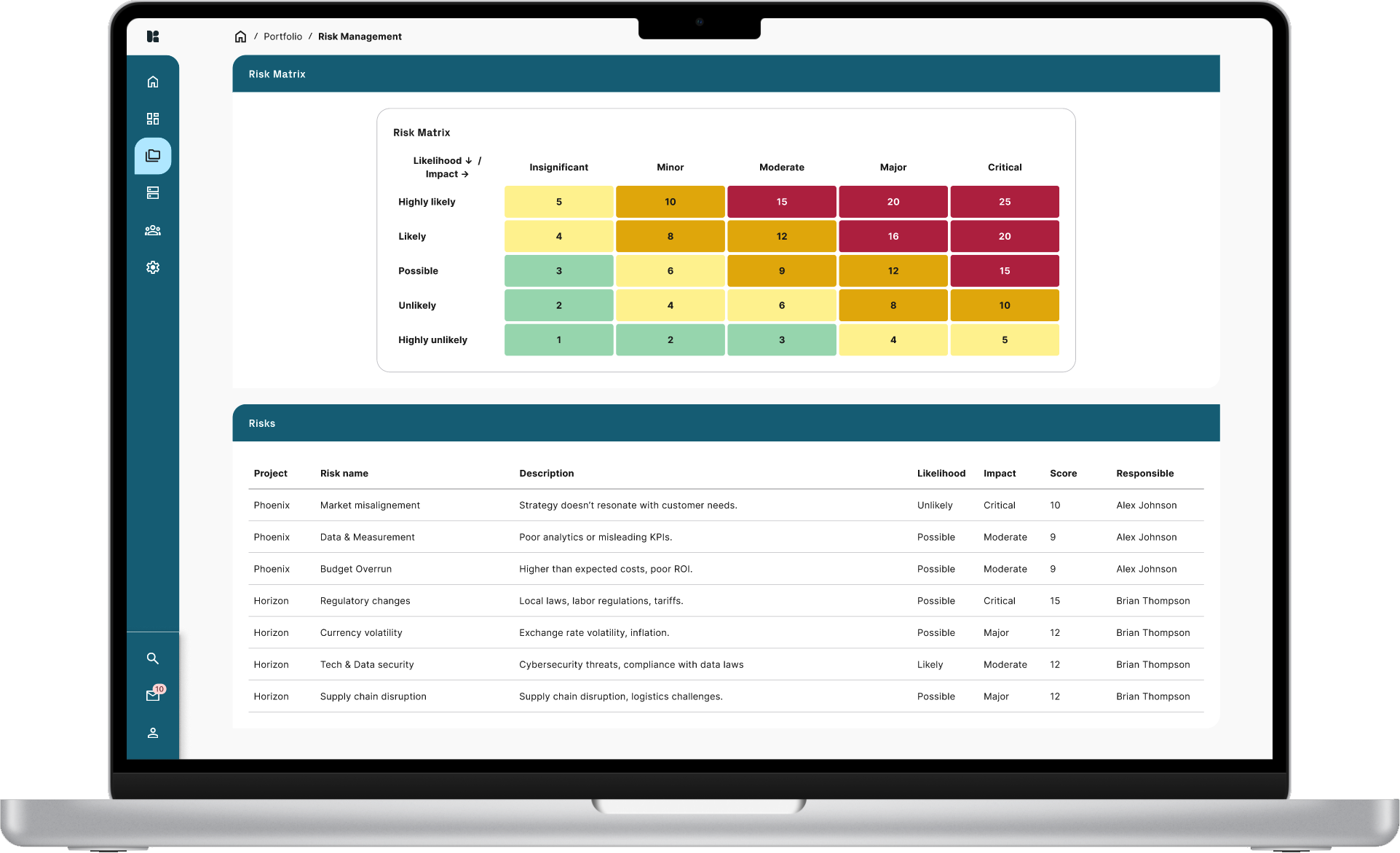1400x853 pixels.
Task: Open the server/resources icon in sidebar
Action: point(153,193)
